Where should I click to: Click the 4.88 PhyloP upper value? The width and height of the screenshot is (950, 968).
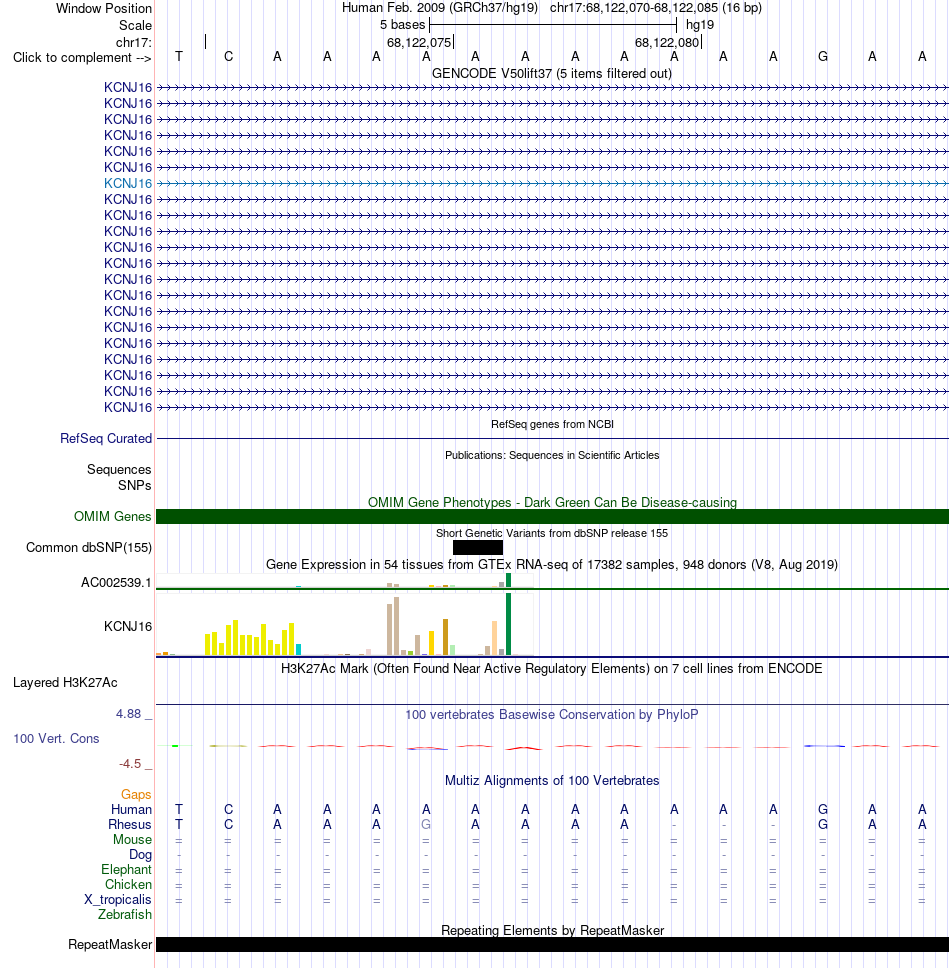click(128, 714)
